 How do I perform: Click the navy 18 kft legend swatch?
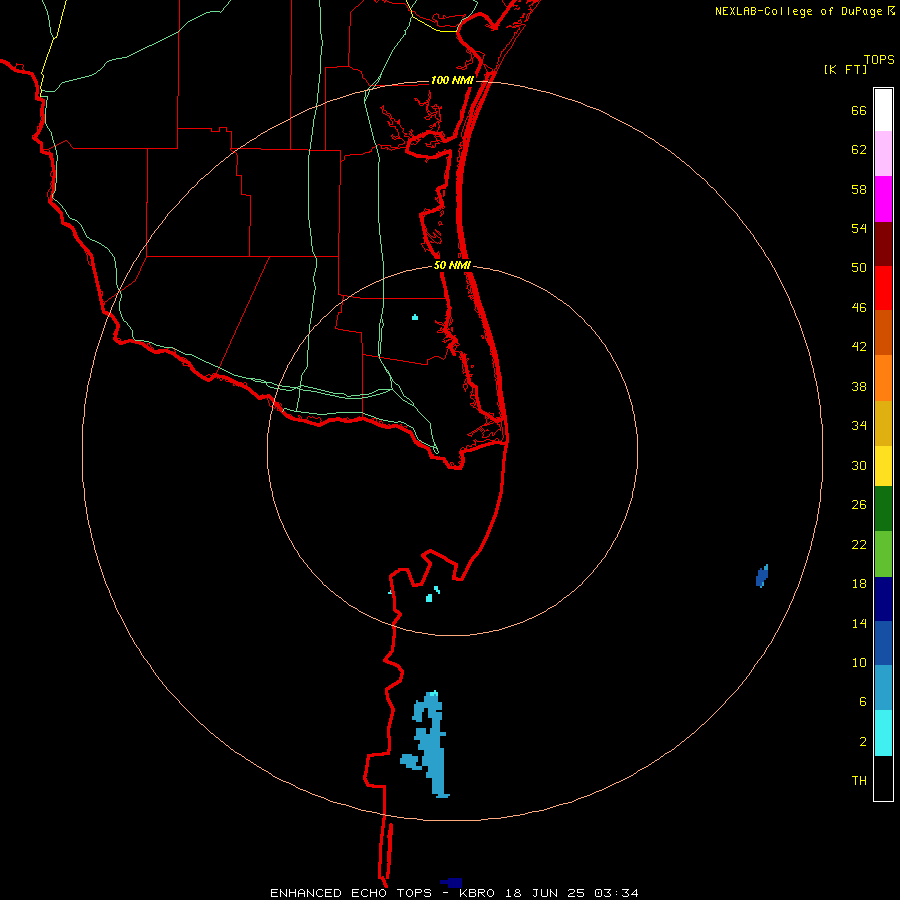883,599
